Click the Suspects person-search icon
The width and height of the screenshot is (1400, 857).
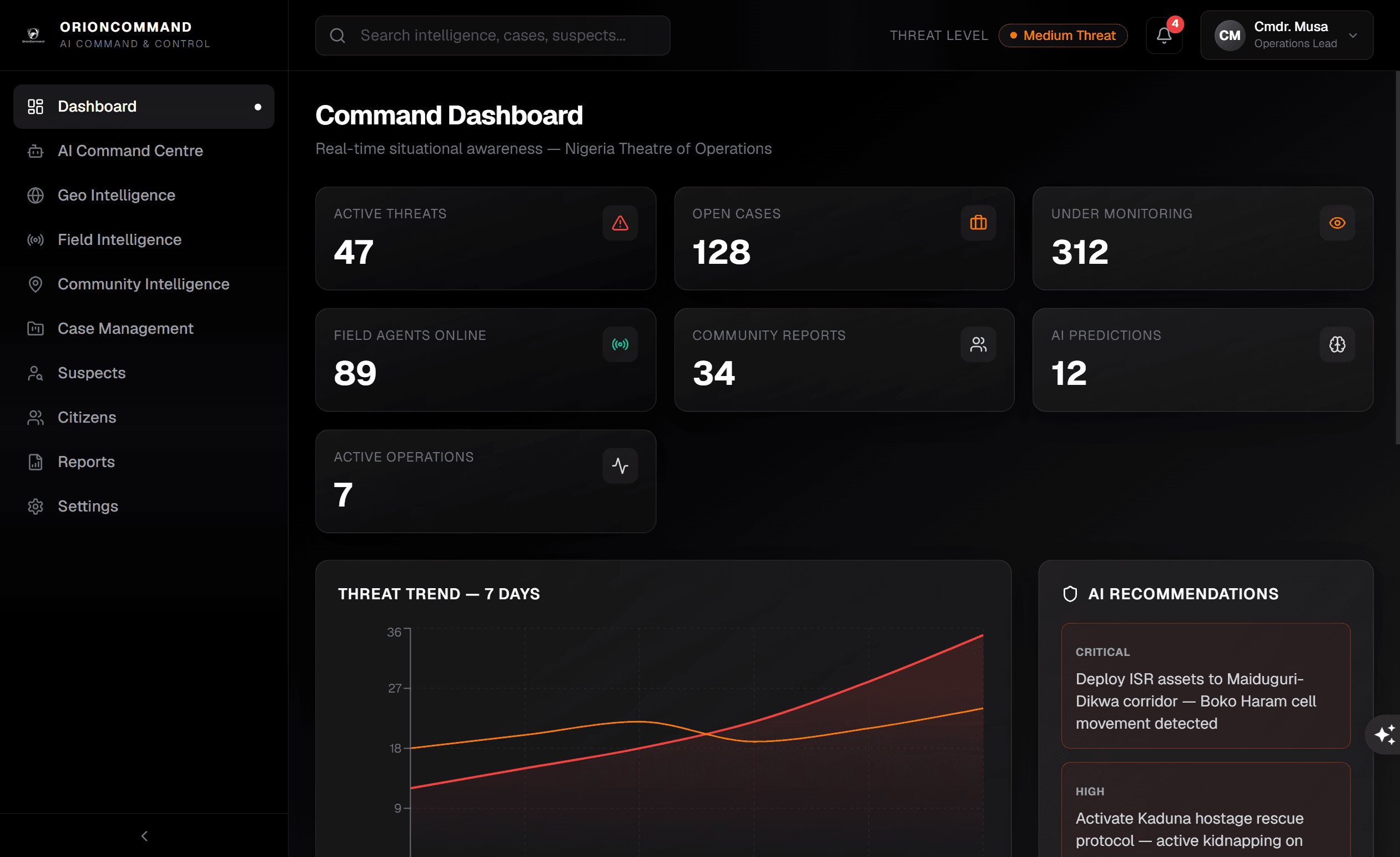tap(35, 373)
